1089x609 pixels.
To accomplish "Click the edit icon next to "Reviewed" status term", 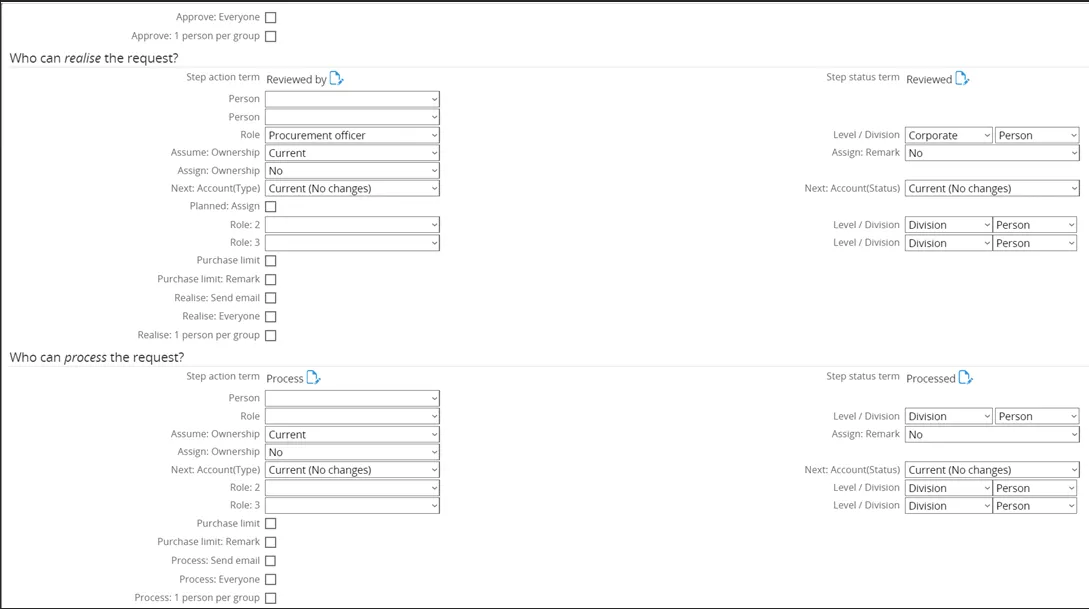I will tap(962, 79).
